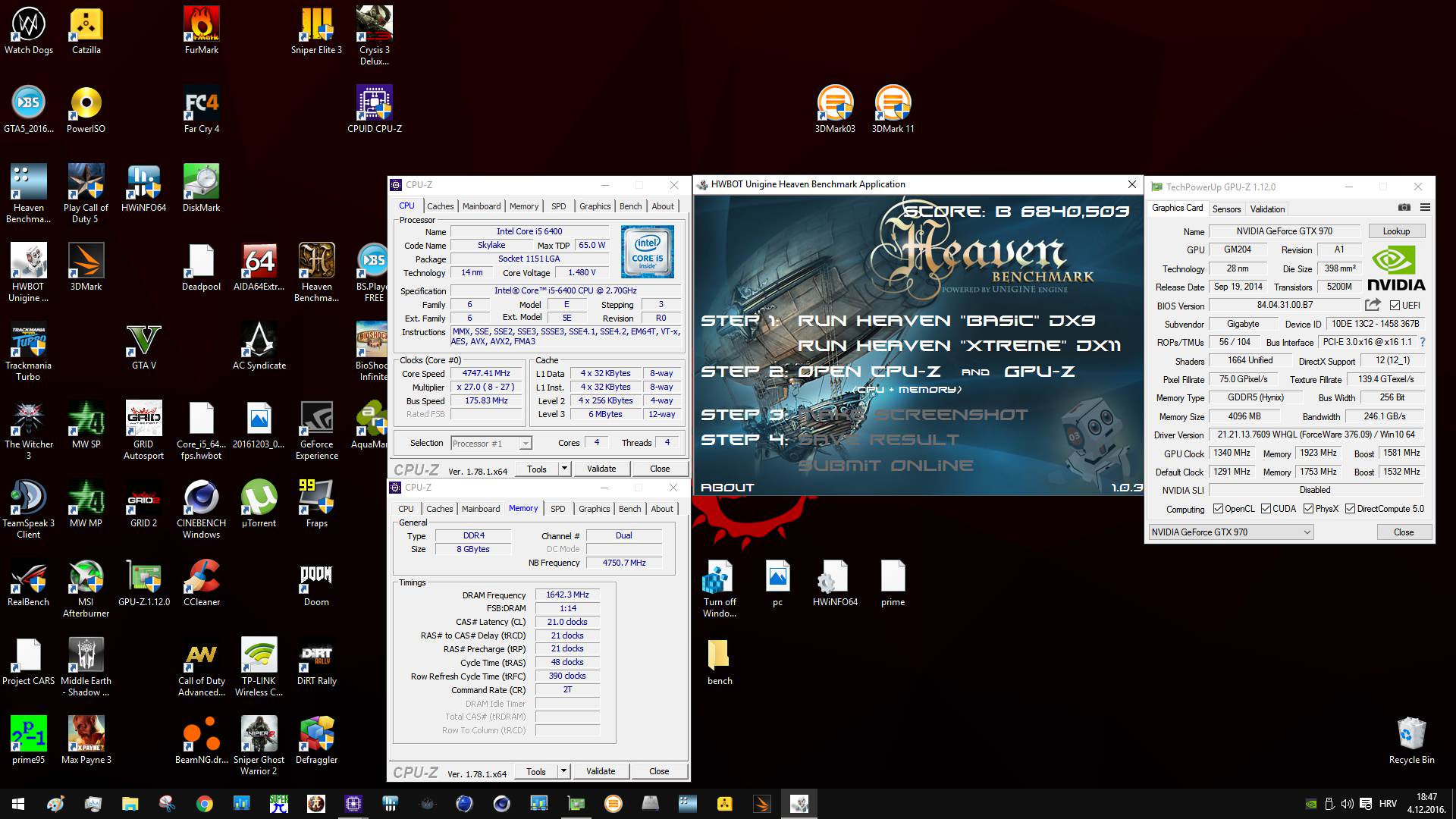This screenshot has width=1456, height=819.
Task: Toggle the DirectCompute 5.0 checkbox
Action: (x=1350, y=509)
